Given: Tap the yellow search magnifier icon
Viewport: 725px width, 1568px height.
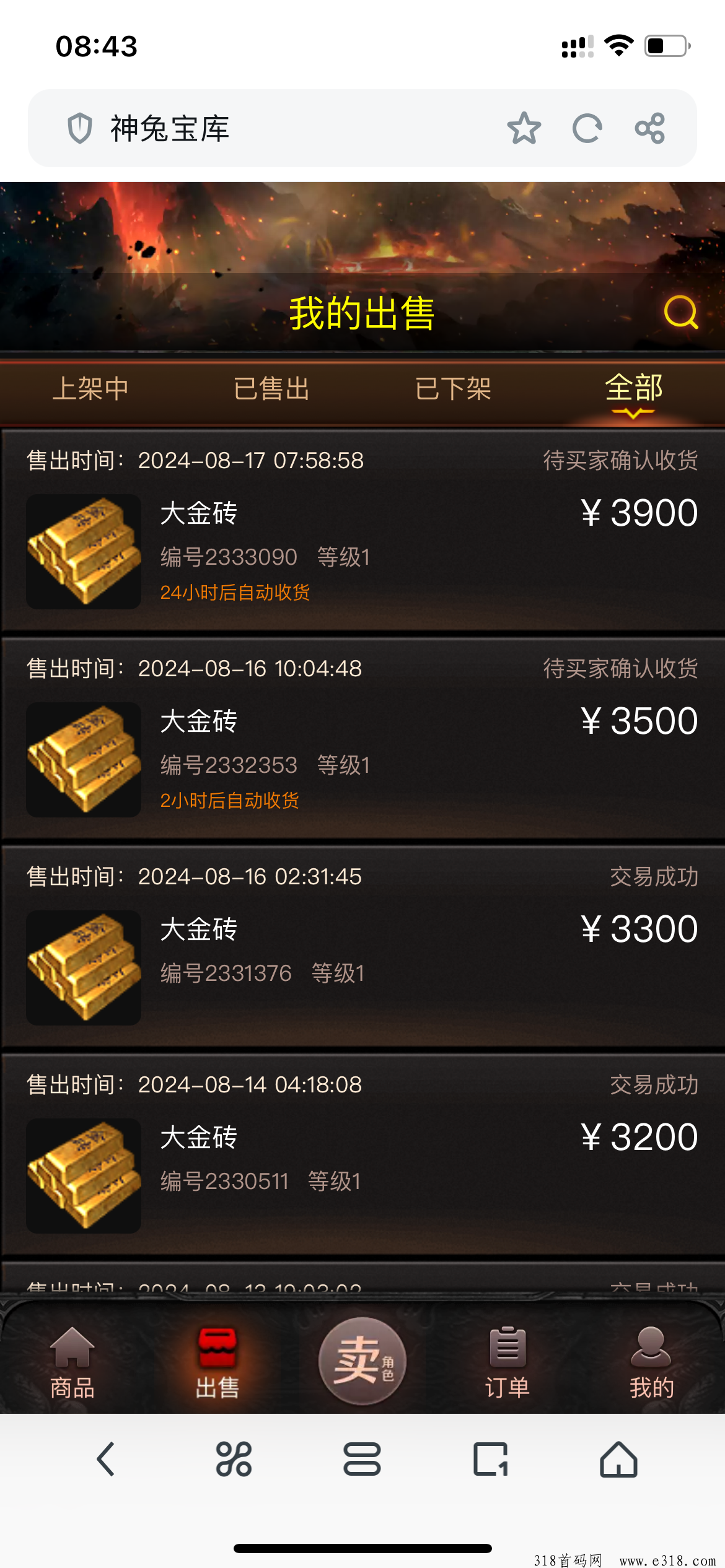Looking at the screenshot, I should [x=681, y=311].
